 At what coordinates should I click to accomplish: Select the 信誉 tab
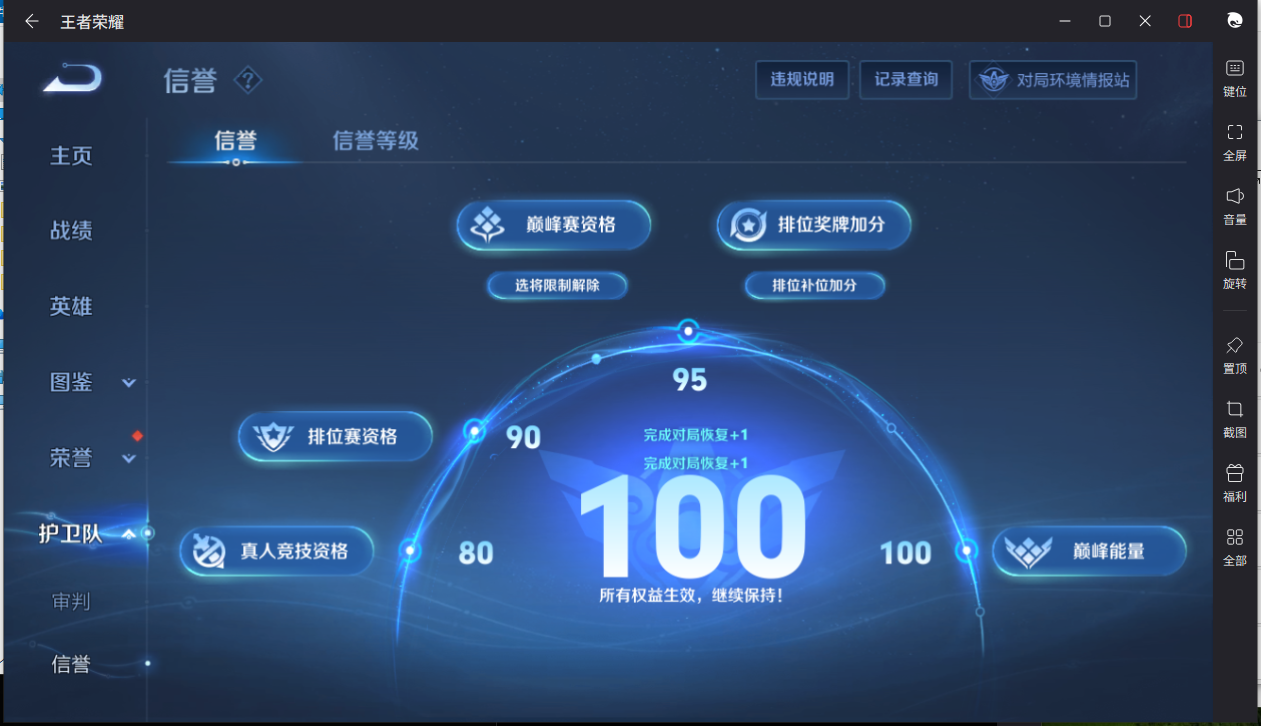236,141
